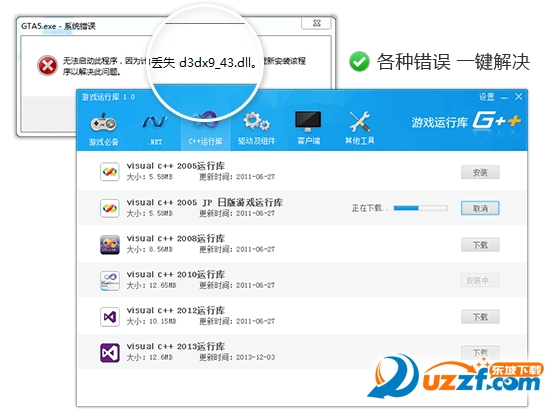Click 更新时间: 2013-12-03 text
Image resolution: width=551 pixels, height=415 pixels.
click(237, 357)
